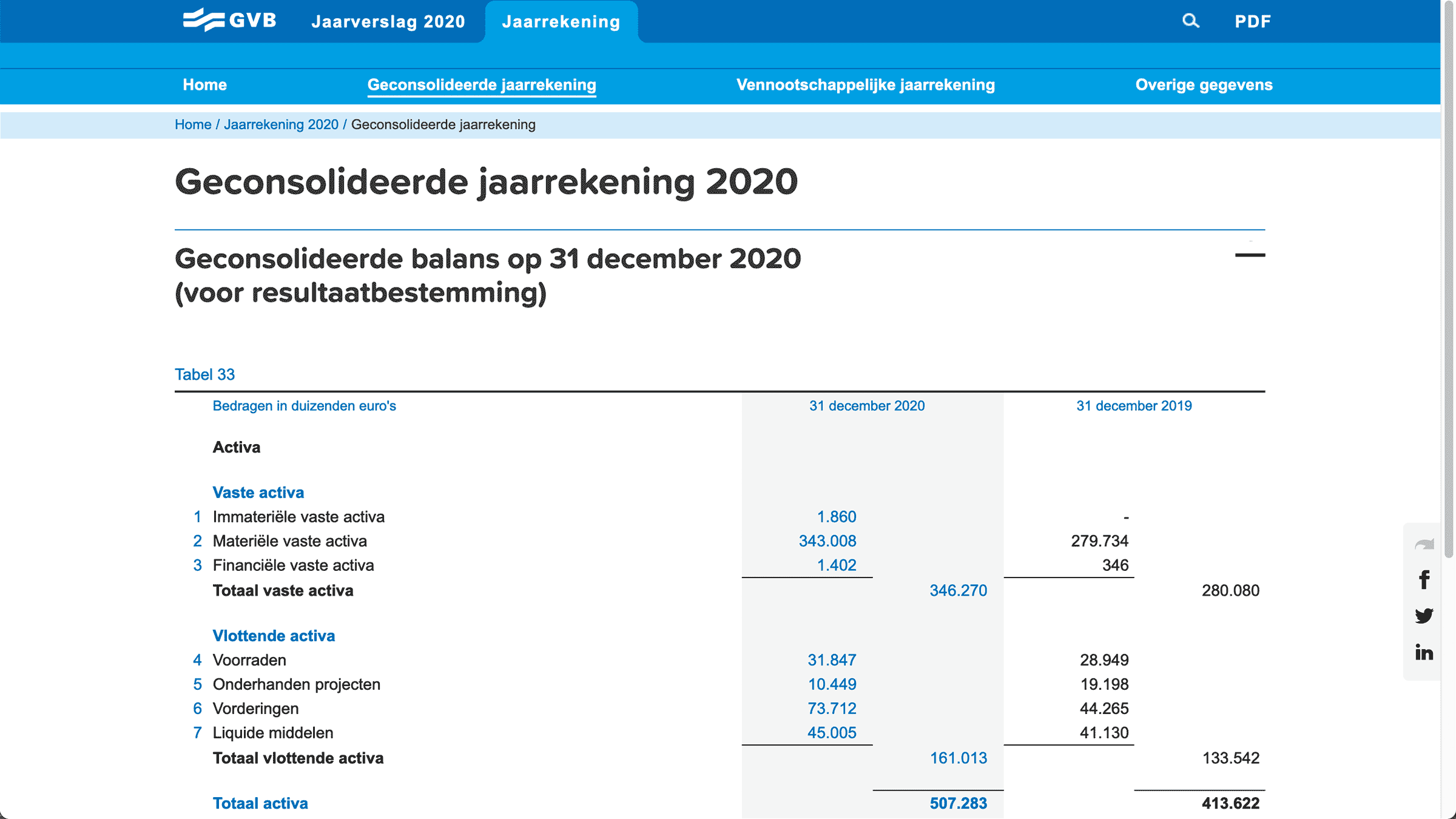This screenshot has width=1456, height=819.
Task: Collapse the Geconsolideerde balans section
Action: pyautogui.click(x=1250, y=255)
